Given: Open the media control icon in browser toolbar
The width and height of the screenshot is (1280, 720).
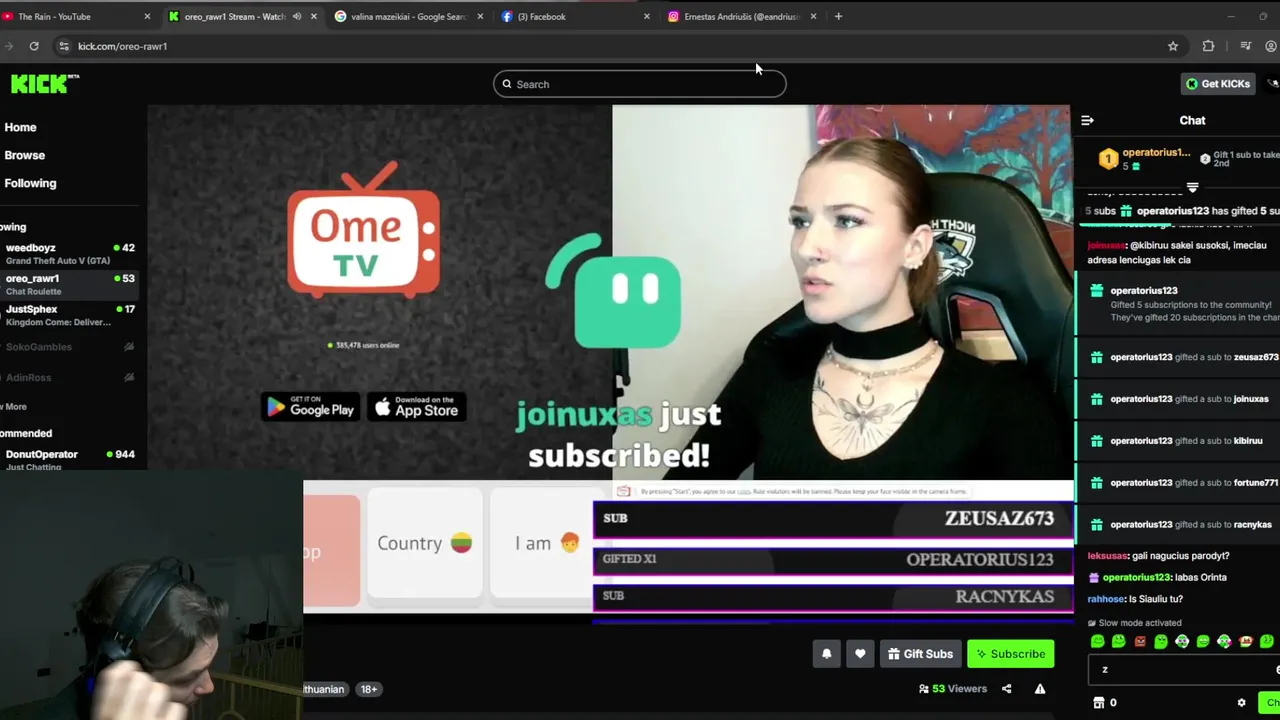Looking at the screenshot, I should click(x=1245, y=46).
